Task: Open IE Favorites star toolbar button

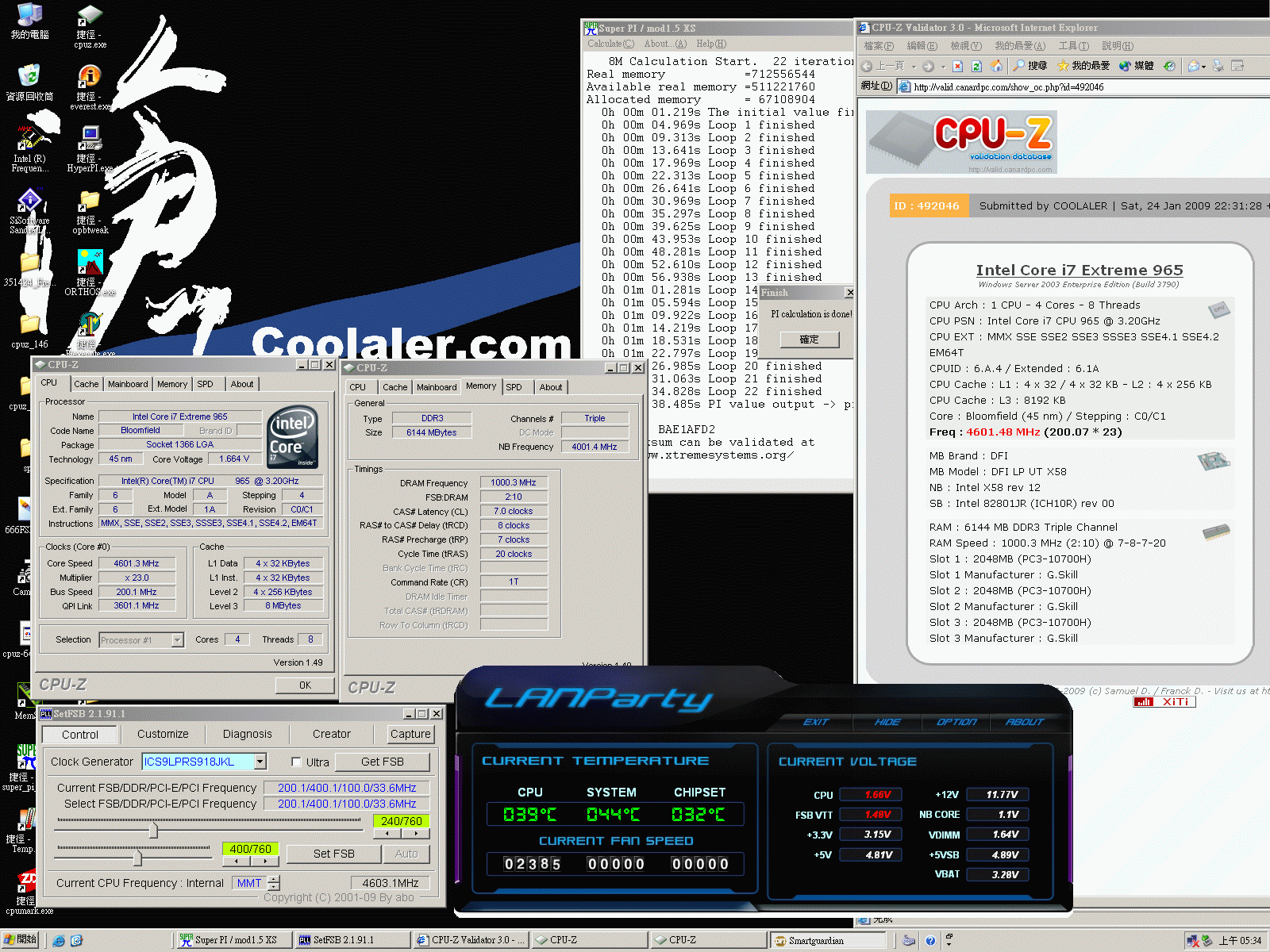Action: tap(1083, 66)
